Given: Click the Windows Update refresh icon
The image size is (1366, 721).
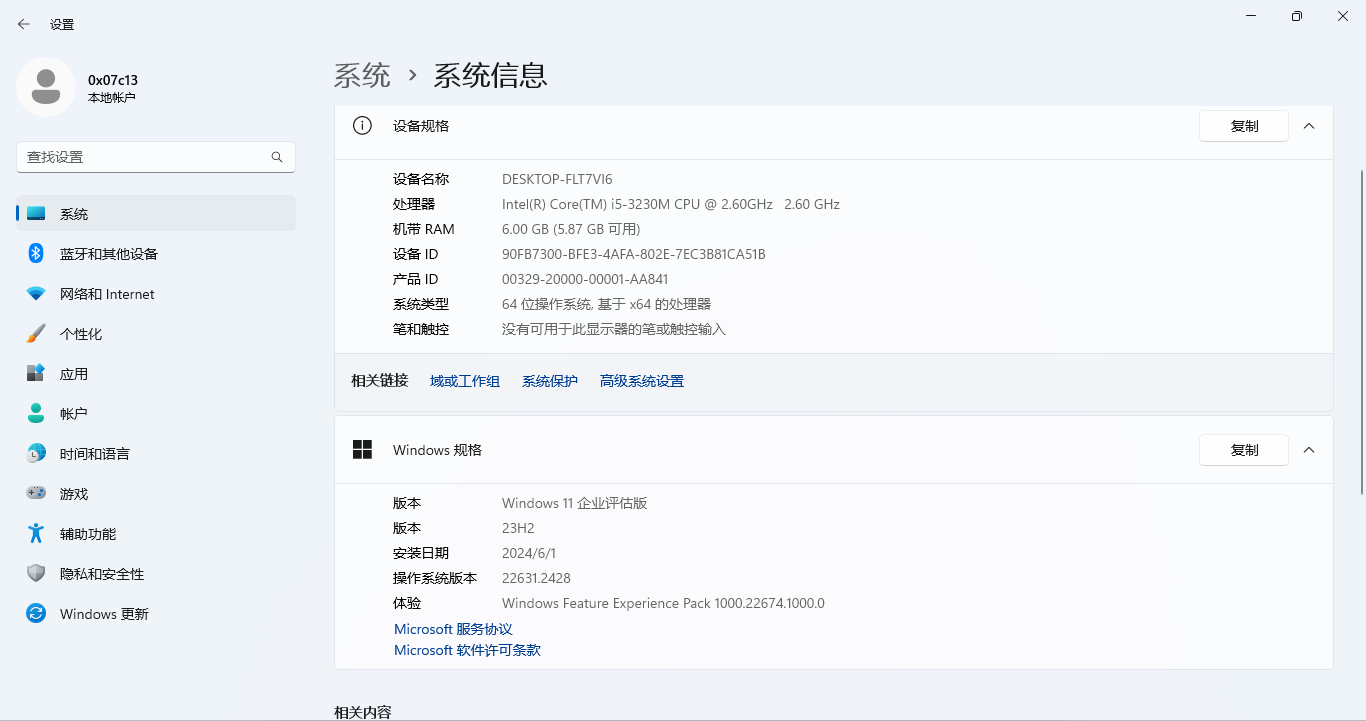Looking at the screenshot, I should click(x=36, y=614).
